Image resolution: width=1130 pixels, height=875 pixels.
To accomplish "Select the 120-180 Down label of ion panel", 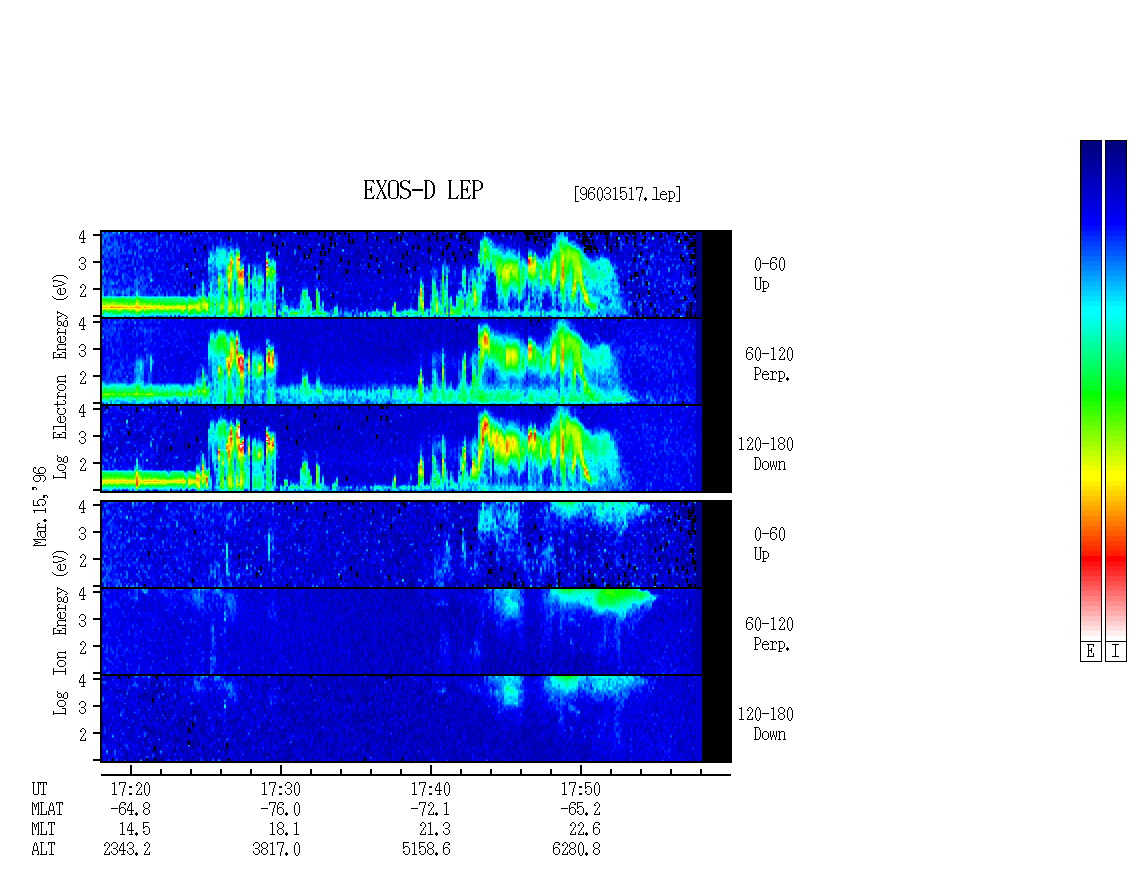I will 765,724.
